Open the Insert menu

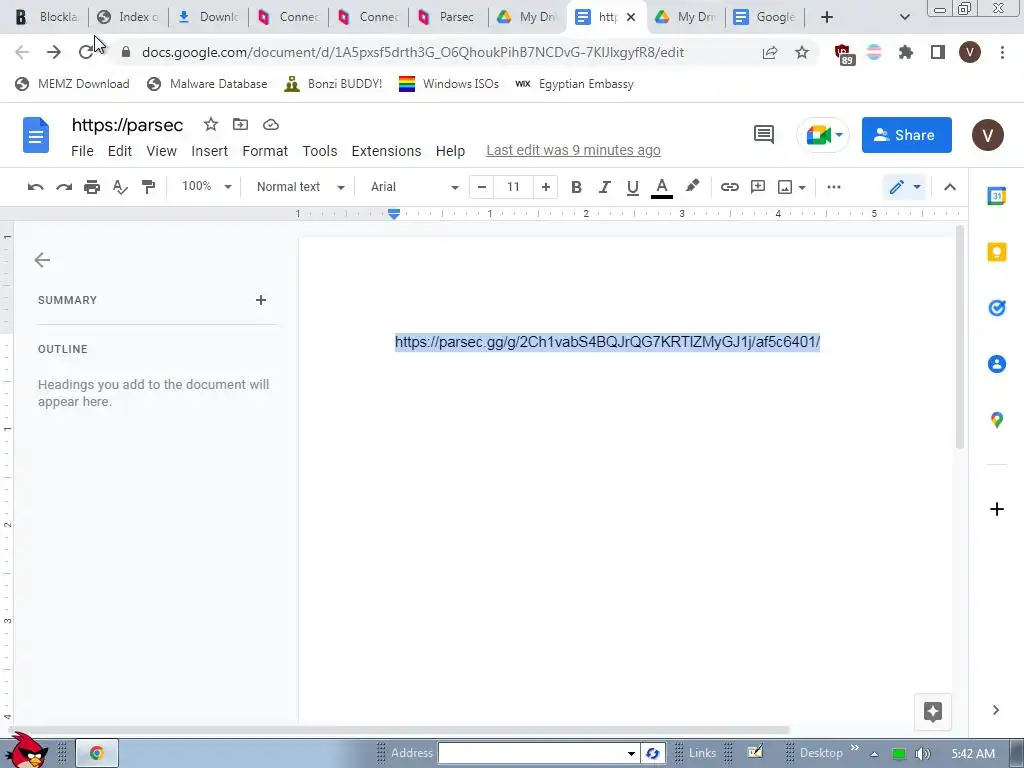pos(209,151)
